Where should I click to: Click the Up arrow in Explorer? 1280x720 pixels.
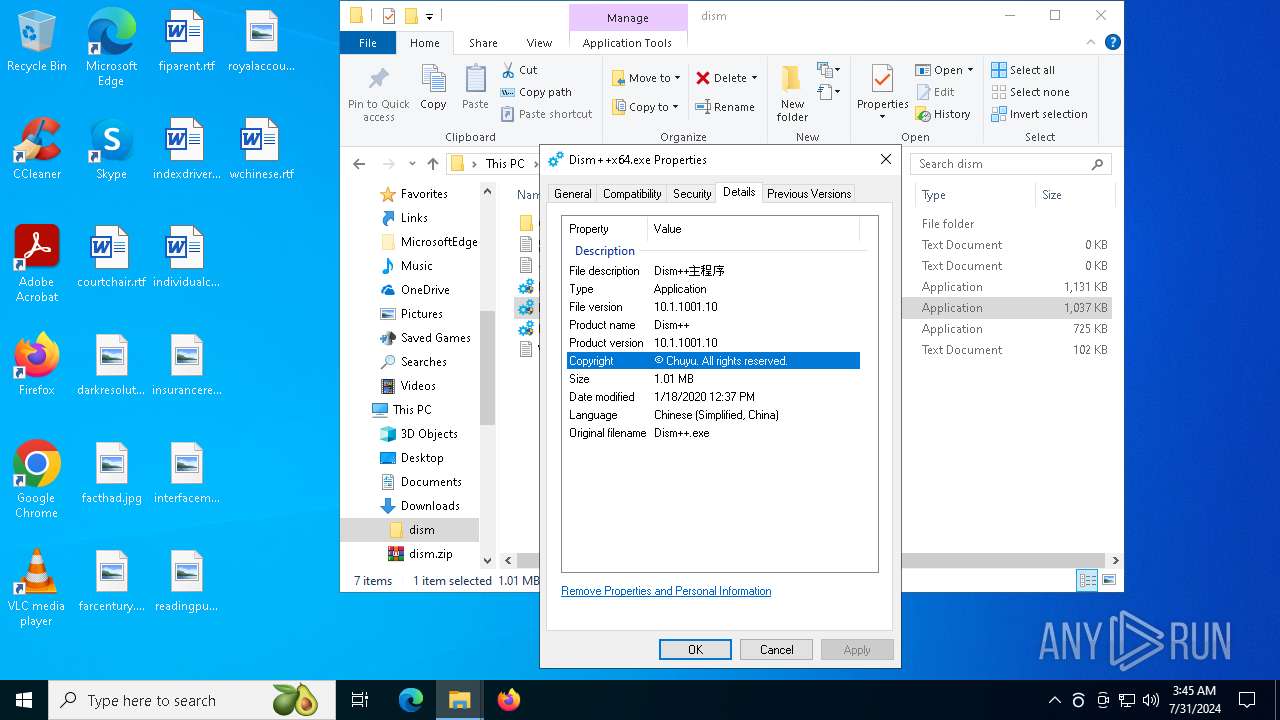[x=432, y=164]
